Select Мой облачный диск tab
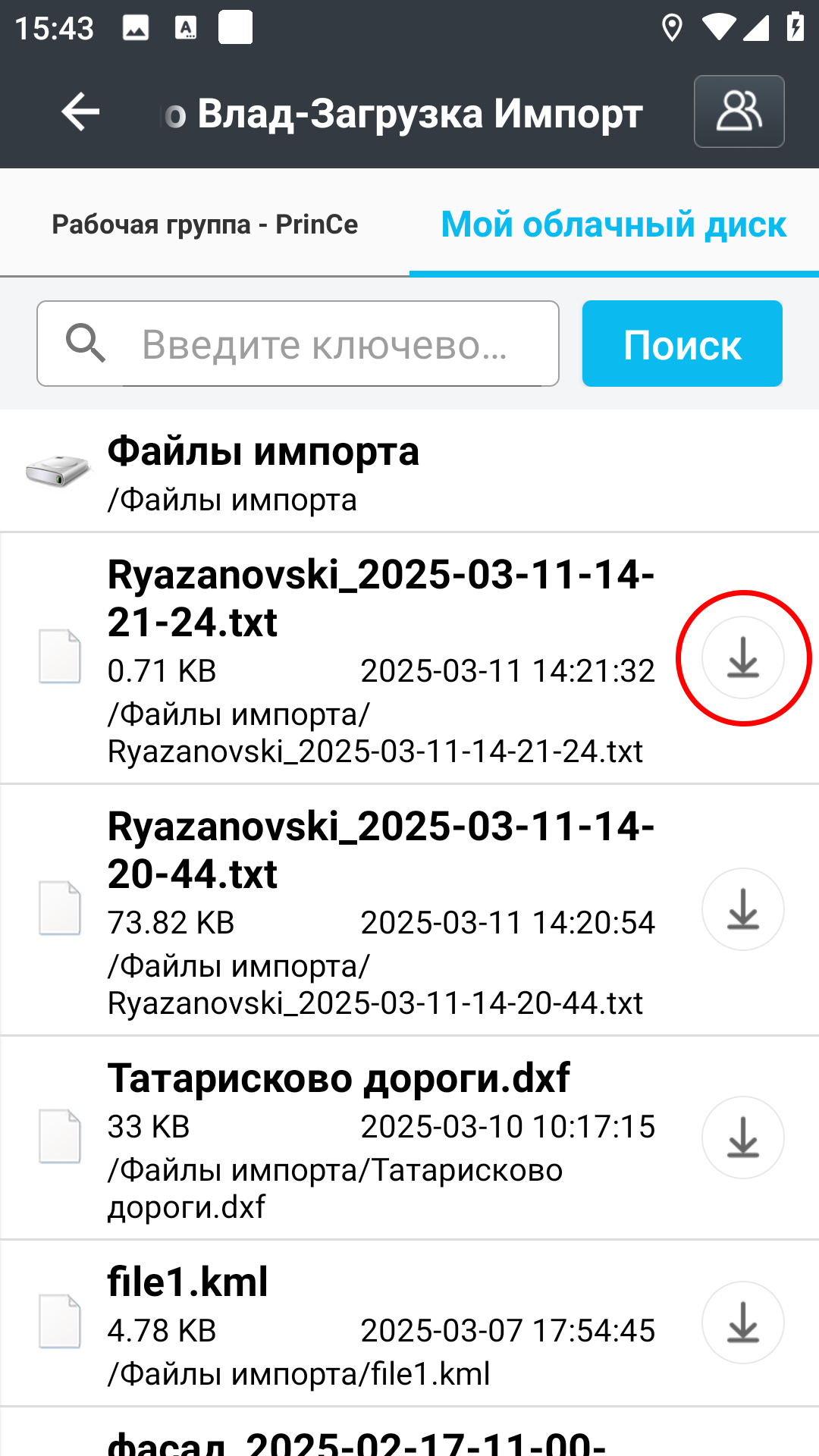The width and height of the screenshot is (819, 1456). 613,224
